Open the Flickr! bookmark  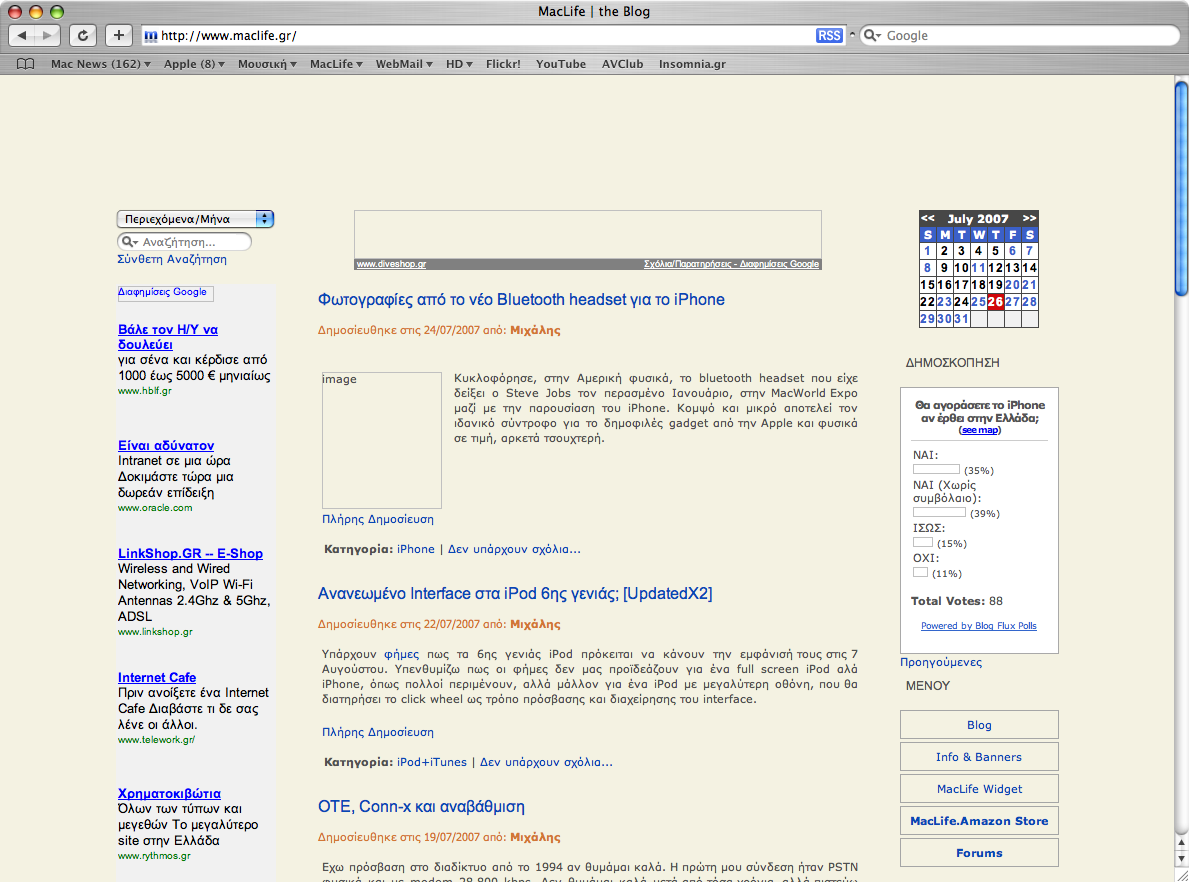pos(504,64)
